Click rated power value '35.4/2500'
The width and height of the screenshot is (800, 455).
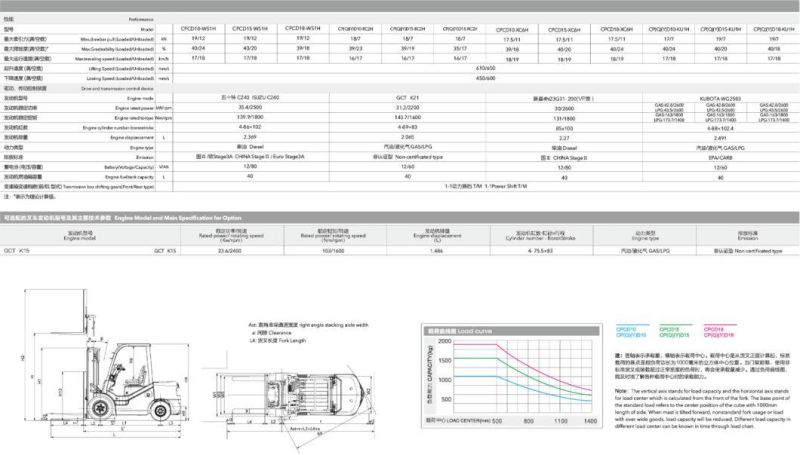point(250,108)
